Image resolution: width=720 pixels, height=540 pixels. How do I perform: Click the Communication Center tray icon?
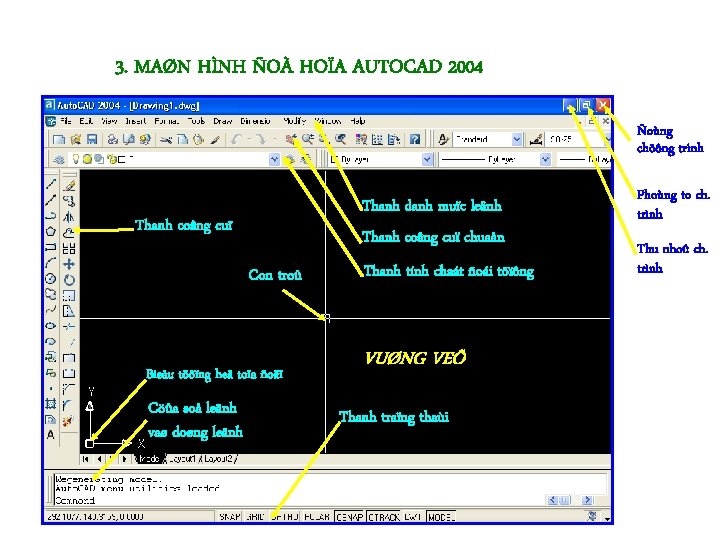click(593, 516)
